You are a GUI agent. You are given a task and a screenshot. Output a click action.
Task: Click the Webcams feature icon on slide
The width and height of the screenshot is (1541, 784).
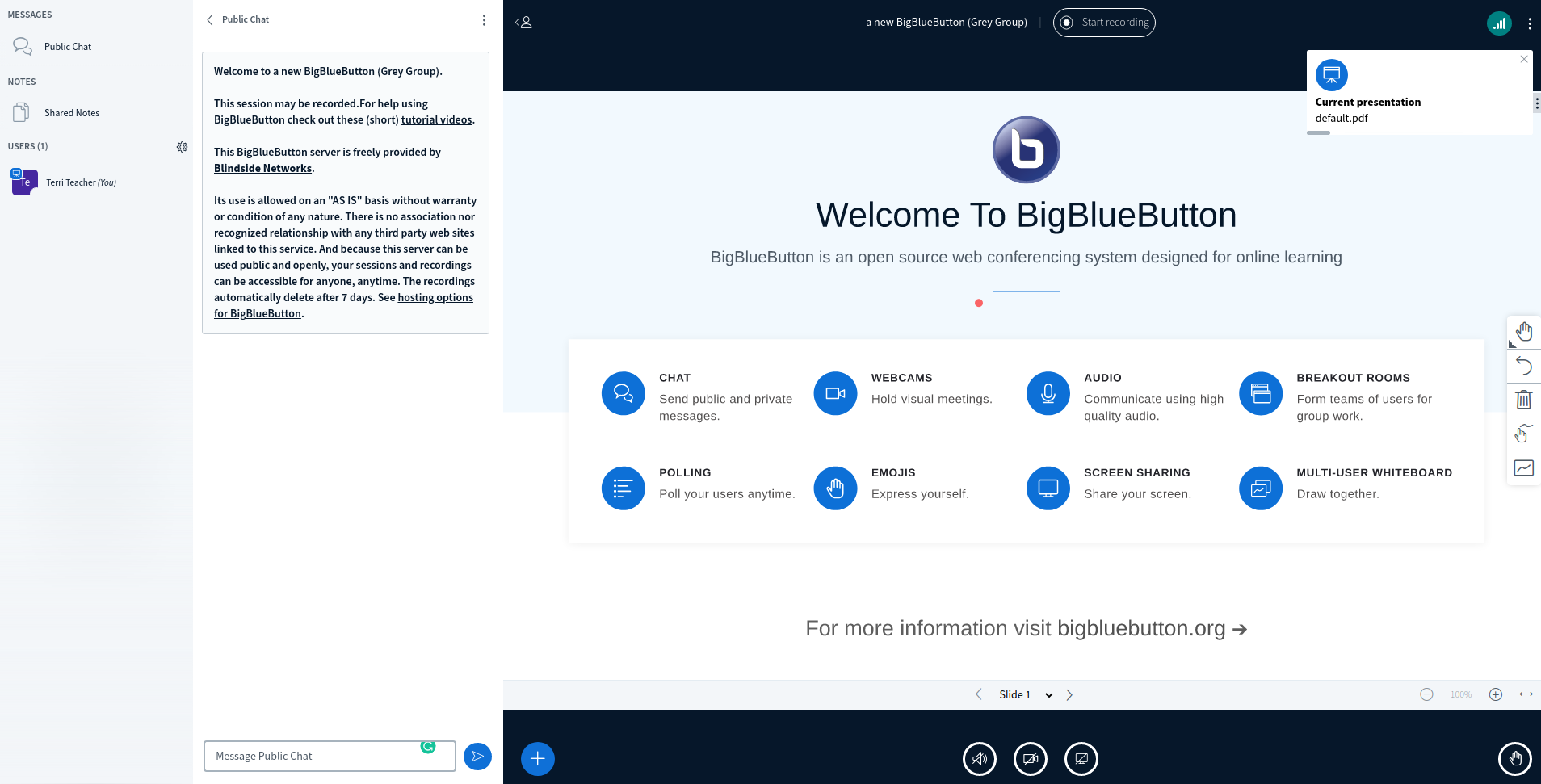835,393
